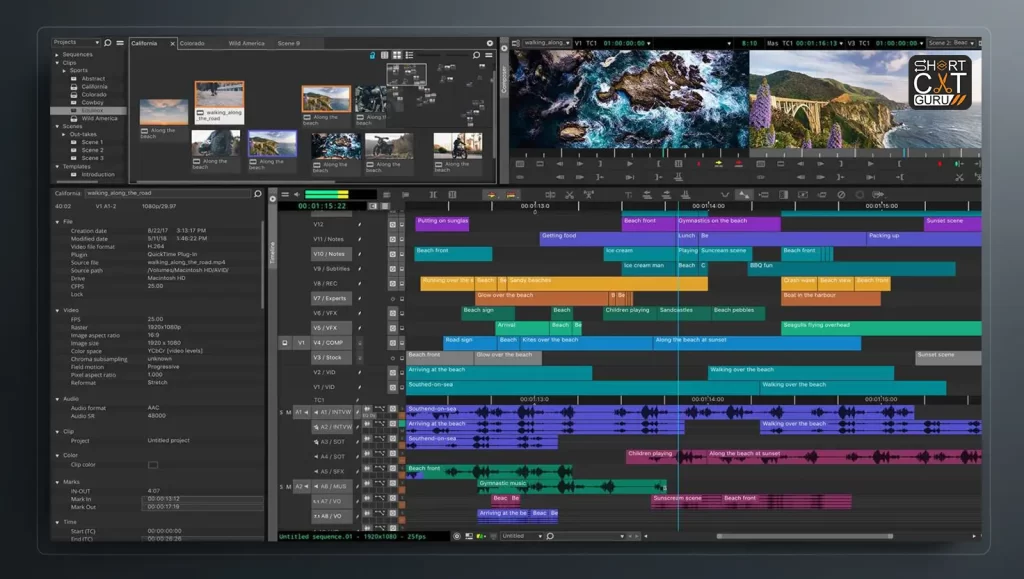Click the walking_along_the_road clip name field
Screen dimensions: 1024x579
coord(168,193)
